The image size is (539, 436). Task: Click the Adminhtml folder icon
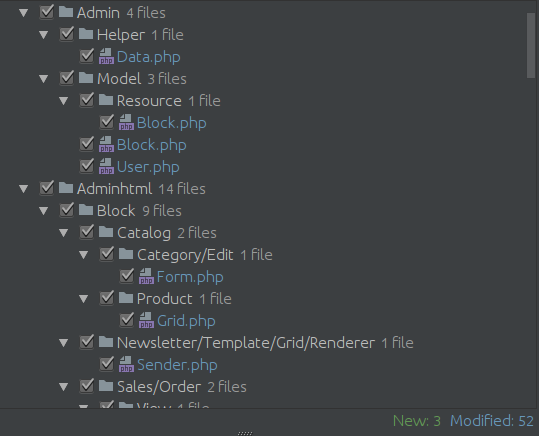click(x=66, y=188)
